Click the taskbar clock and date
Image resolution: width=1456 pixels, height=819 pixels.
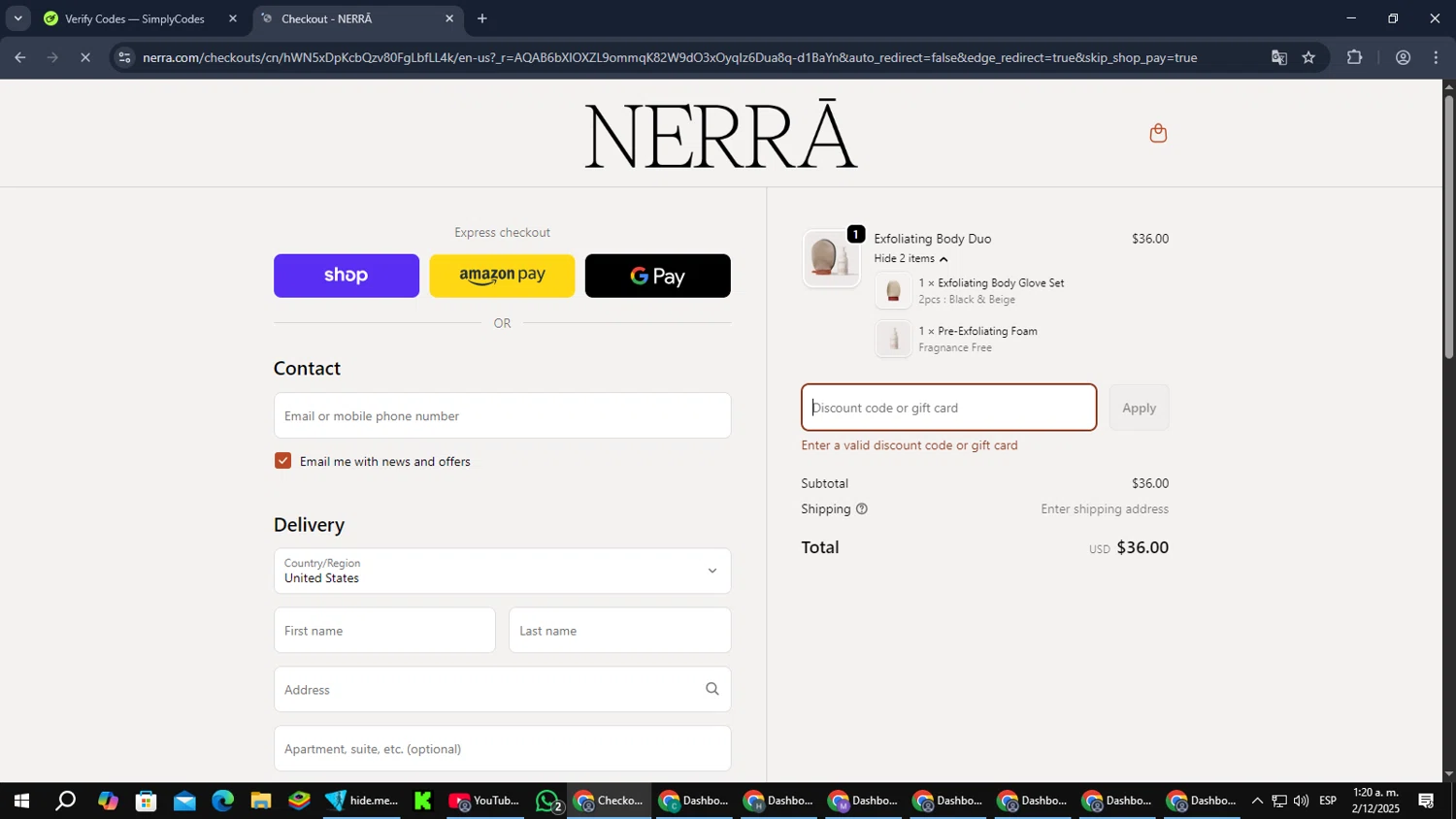1375,801
